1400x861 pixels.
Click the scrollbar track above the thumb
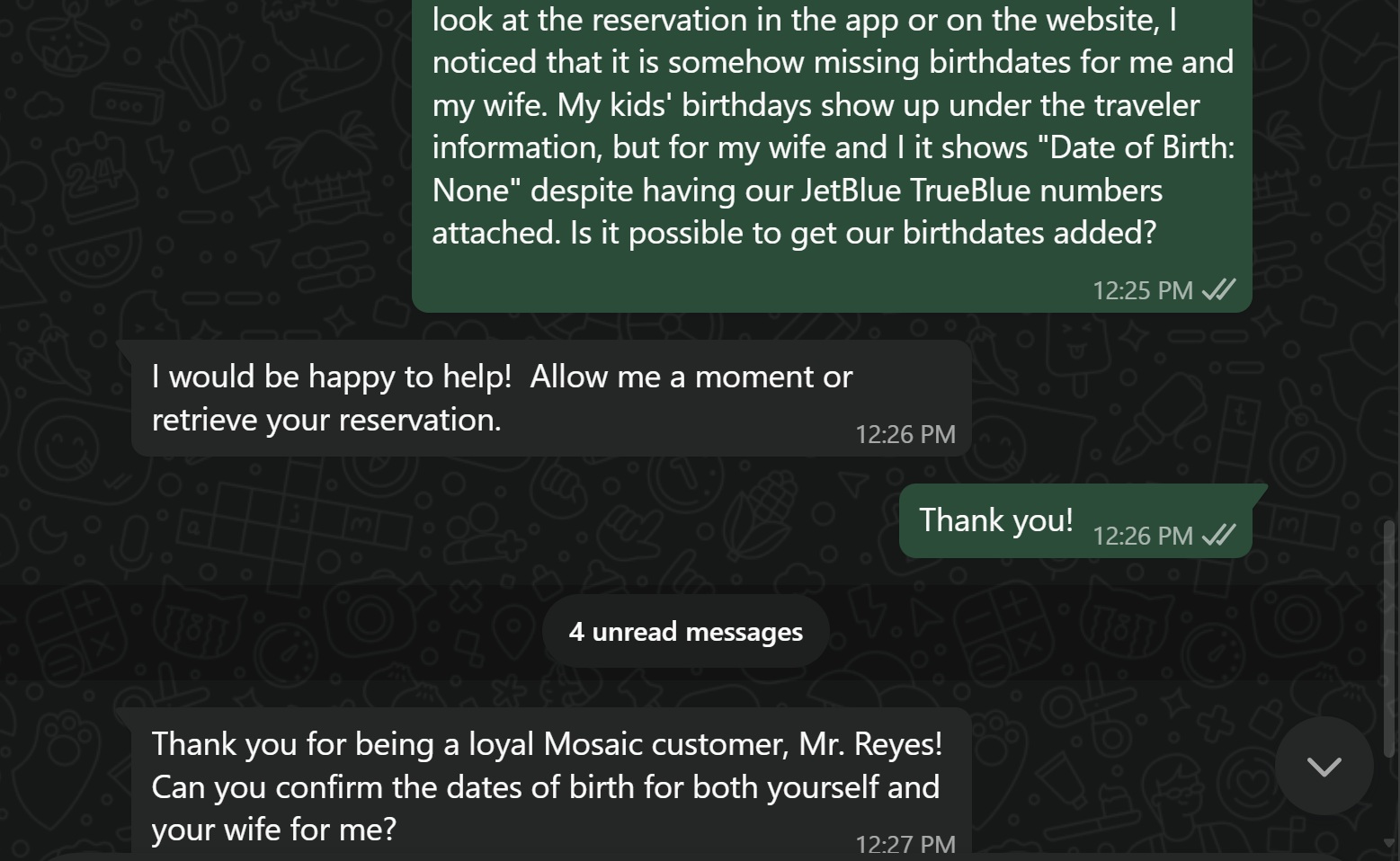click(x=1389, y=261)
